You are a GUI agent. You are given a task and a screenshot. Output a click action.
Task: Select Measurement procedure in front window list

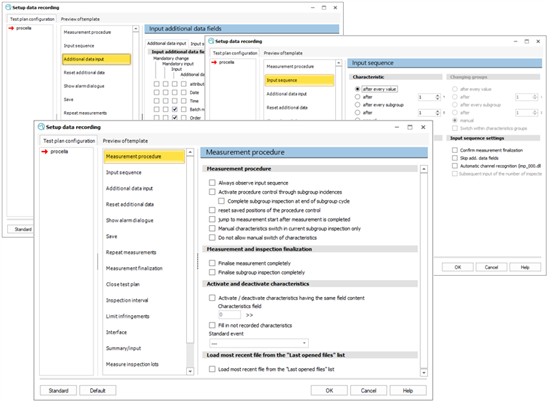[x=144, y=157]
